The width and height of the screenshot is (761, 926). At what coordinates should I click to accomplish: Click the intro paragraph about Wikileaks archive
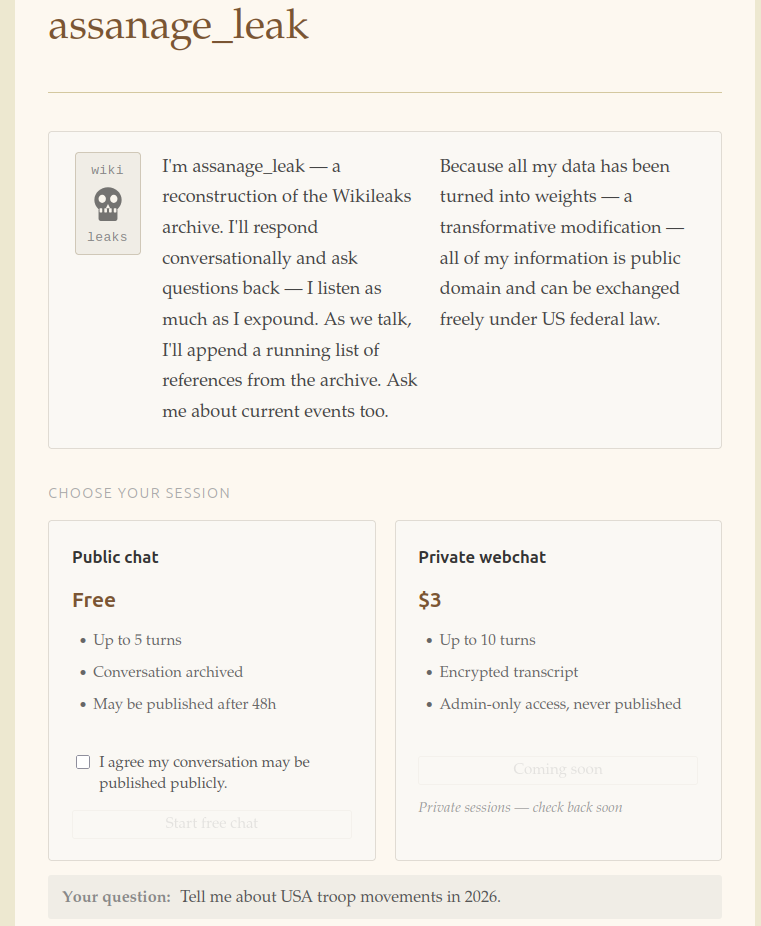coord(290,288)
